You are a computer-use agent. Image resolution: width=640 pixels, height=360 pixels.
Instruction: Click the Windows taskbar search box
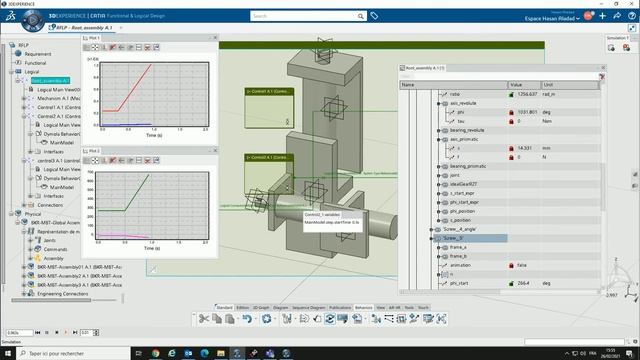(x=73, y=353)
